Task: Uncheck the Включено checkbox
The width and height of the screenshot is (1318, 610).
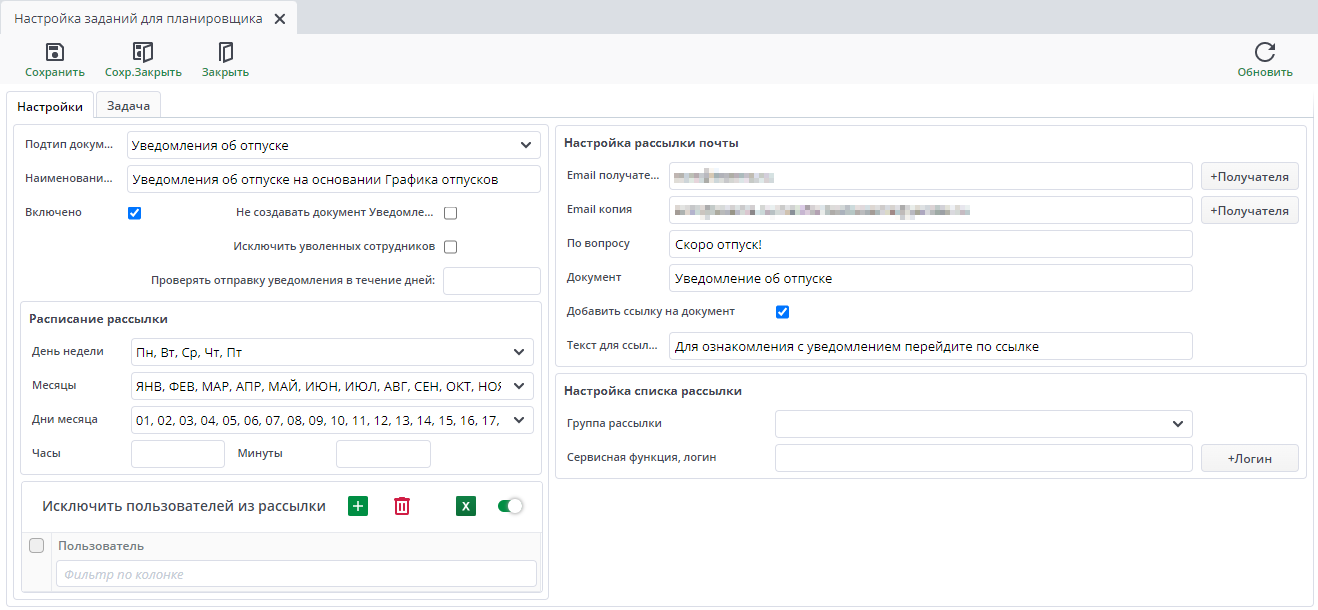Action: tap(135, 213)
